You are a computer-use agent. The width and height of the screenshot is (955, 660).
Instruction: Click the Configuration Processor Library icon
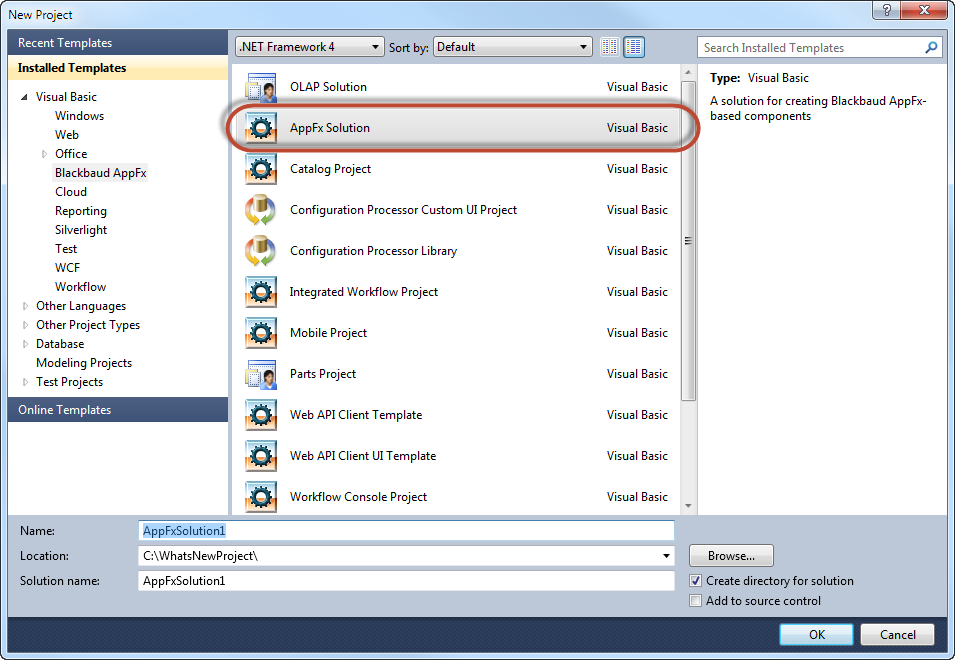click(x=261, y=251)
